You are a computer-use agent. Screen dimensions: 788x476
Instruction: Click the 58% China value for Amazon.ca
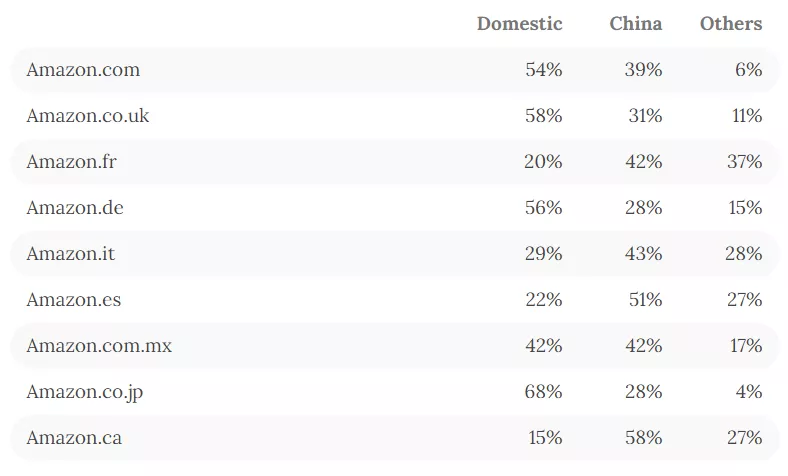tap(642, 438)
